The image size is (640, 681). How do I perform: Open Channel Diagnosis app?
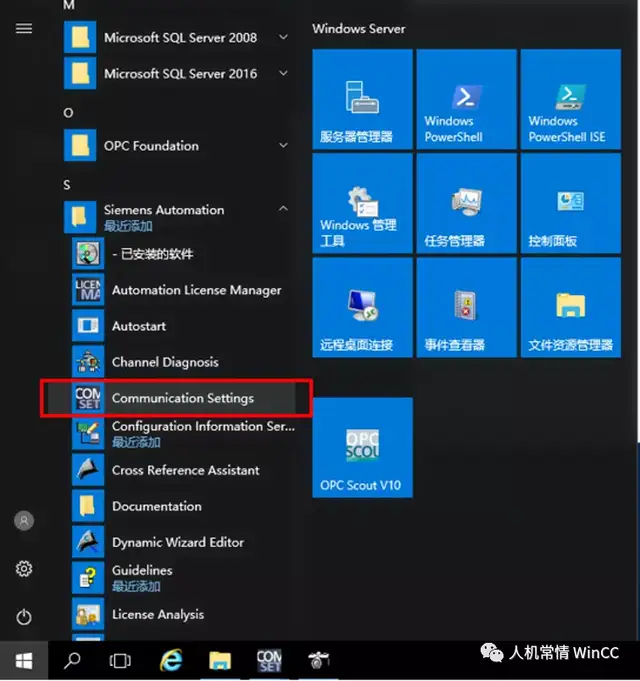click(164, 362)
